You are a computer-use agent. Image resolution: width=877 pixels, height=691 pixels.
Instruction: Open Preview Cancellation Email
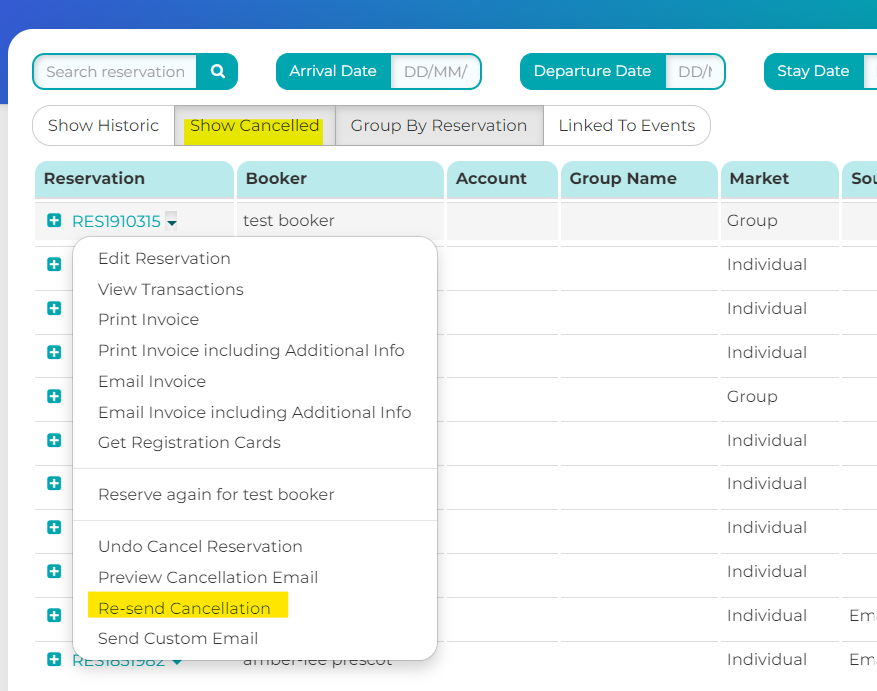208,577
